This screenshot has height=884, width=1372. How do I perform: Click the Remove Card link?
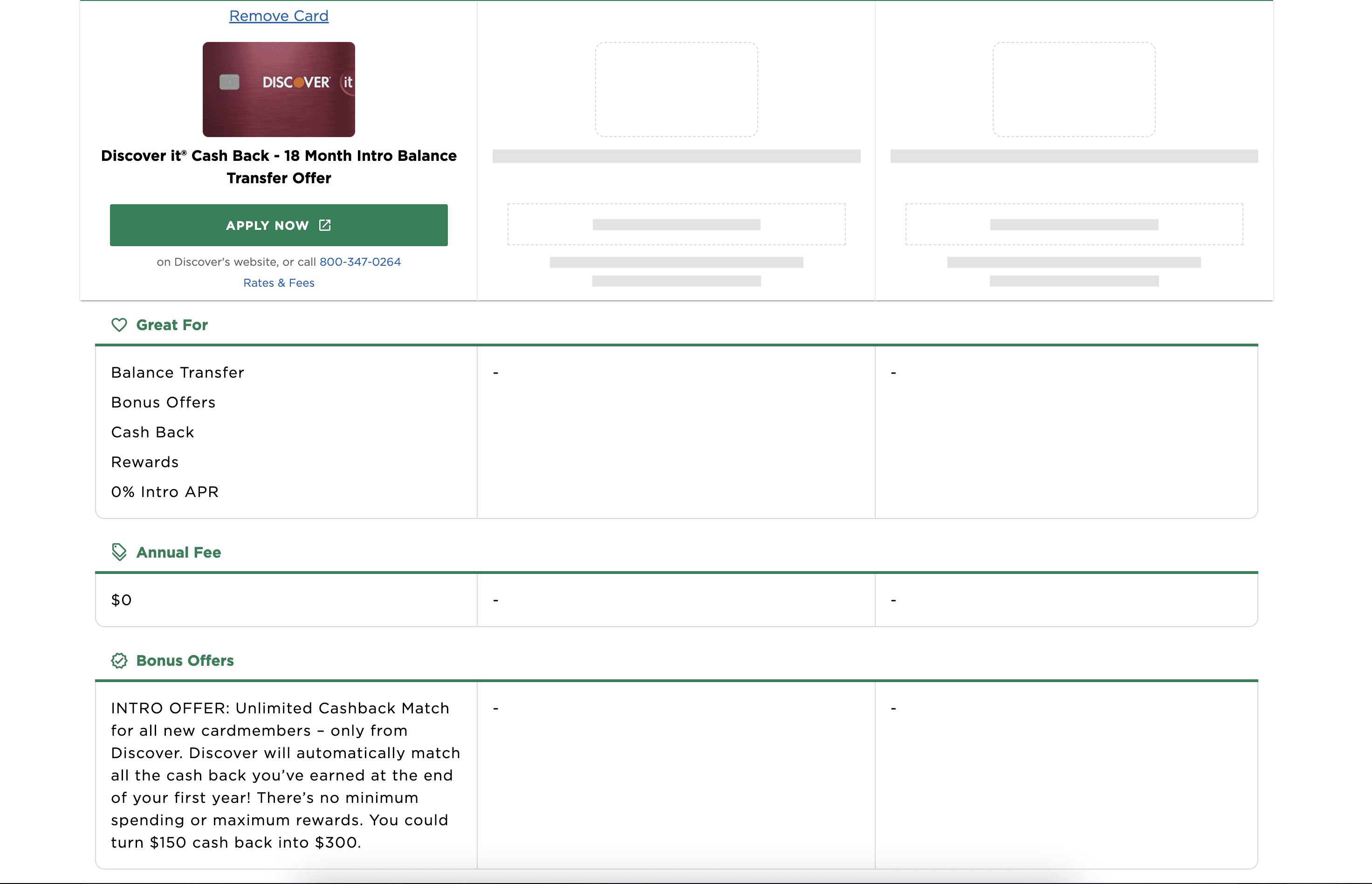coord(279,16)
